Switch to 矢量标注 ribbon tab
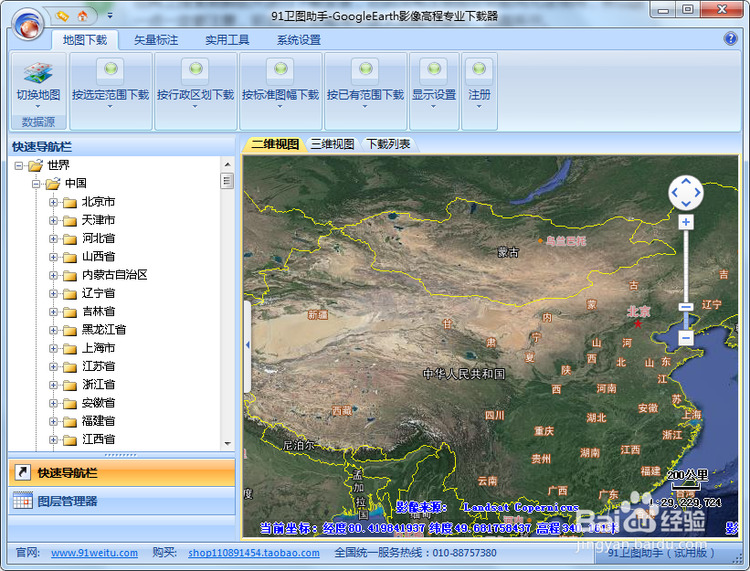The height and width of the screenshot is (571, 750). pyautogui.click(x=156, y=40)
